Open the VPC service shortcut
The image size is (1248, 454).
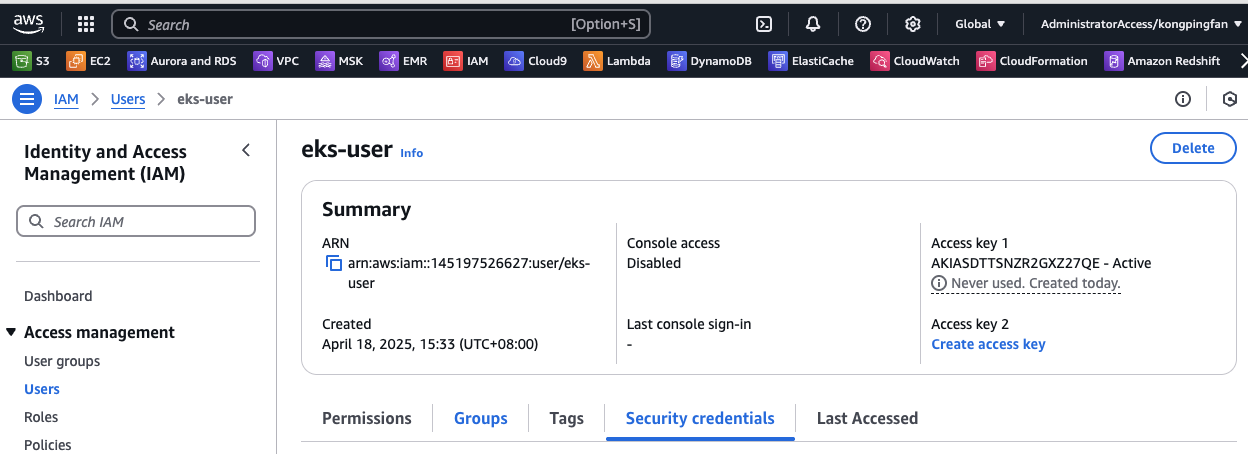click(x=277, y=61)
